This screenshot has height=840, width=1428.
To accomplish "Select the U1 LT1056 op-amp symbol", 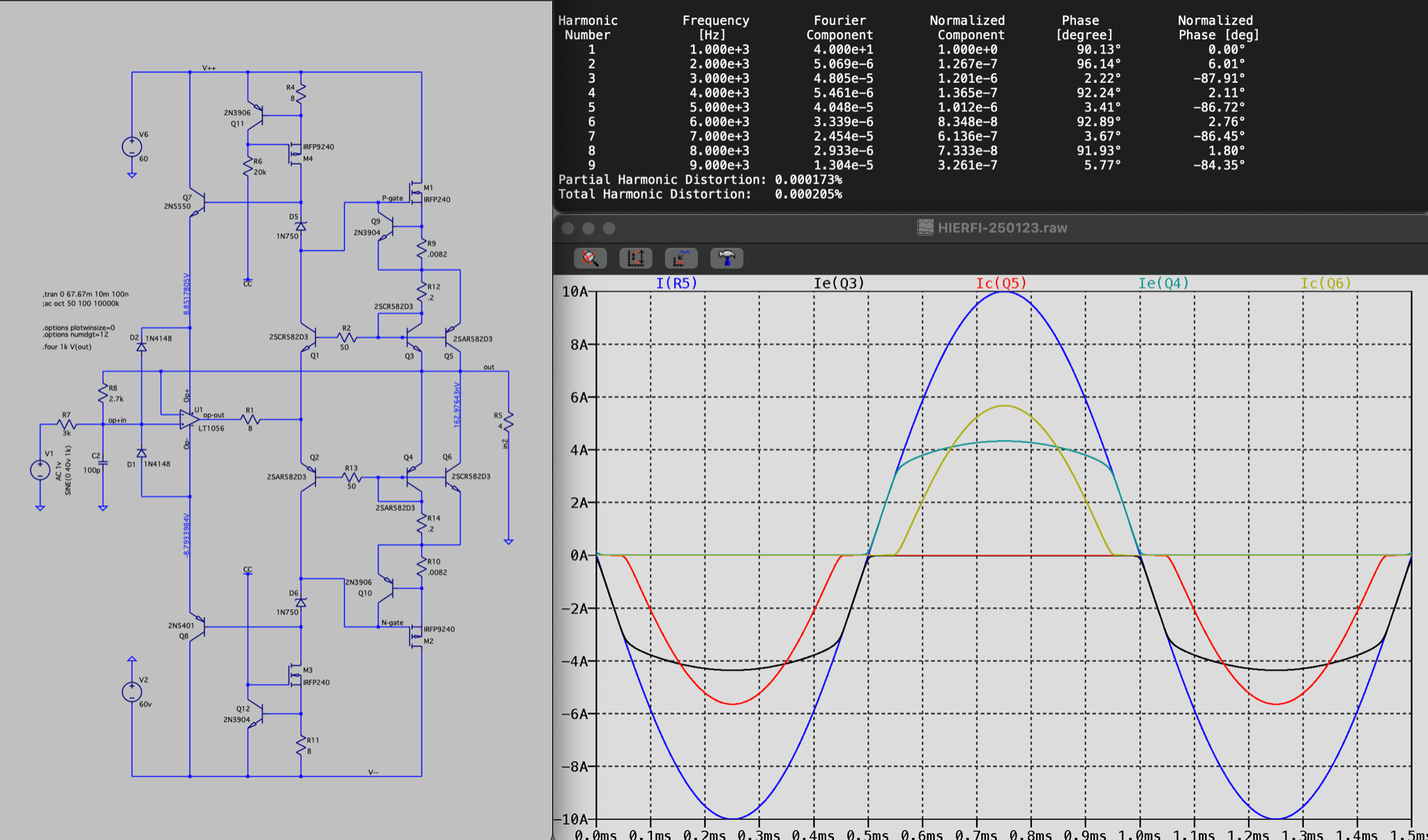I will click(x=190, y=420).
